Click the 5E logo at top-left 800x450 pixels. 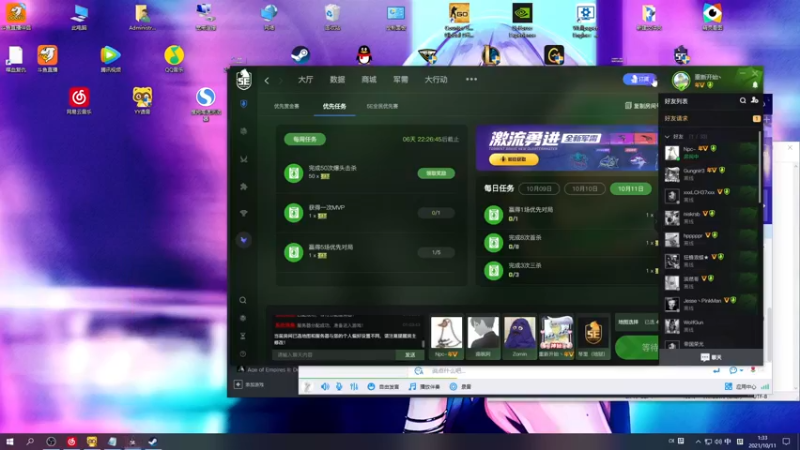pyautogui.click(x=244, y=80)
